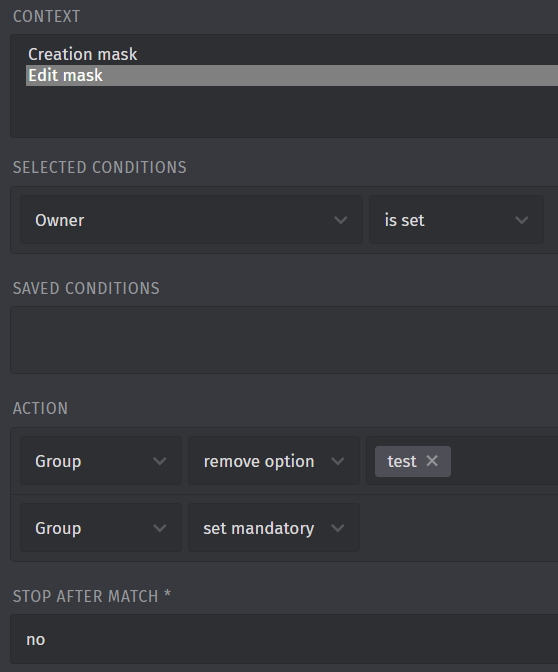Click the empty tag input beside 'test'
Viewport: 558px width, 672px height.
pyautogui.click(x=506, y=461)
